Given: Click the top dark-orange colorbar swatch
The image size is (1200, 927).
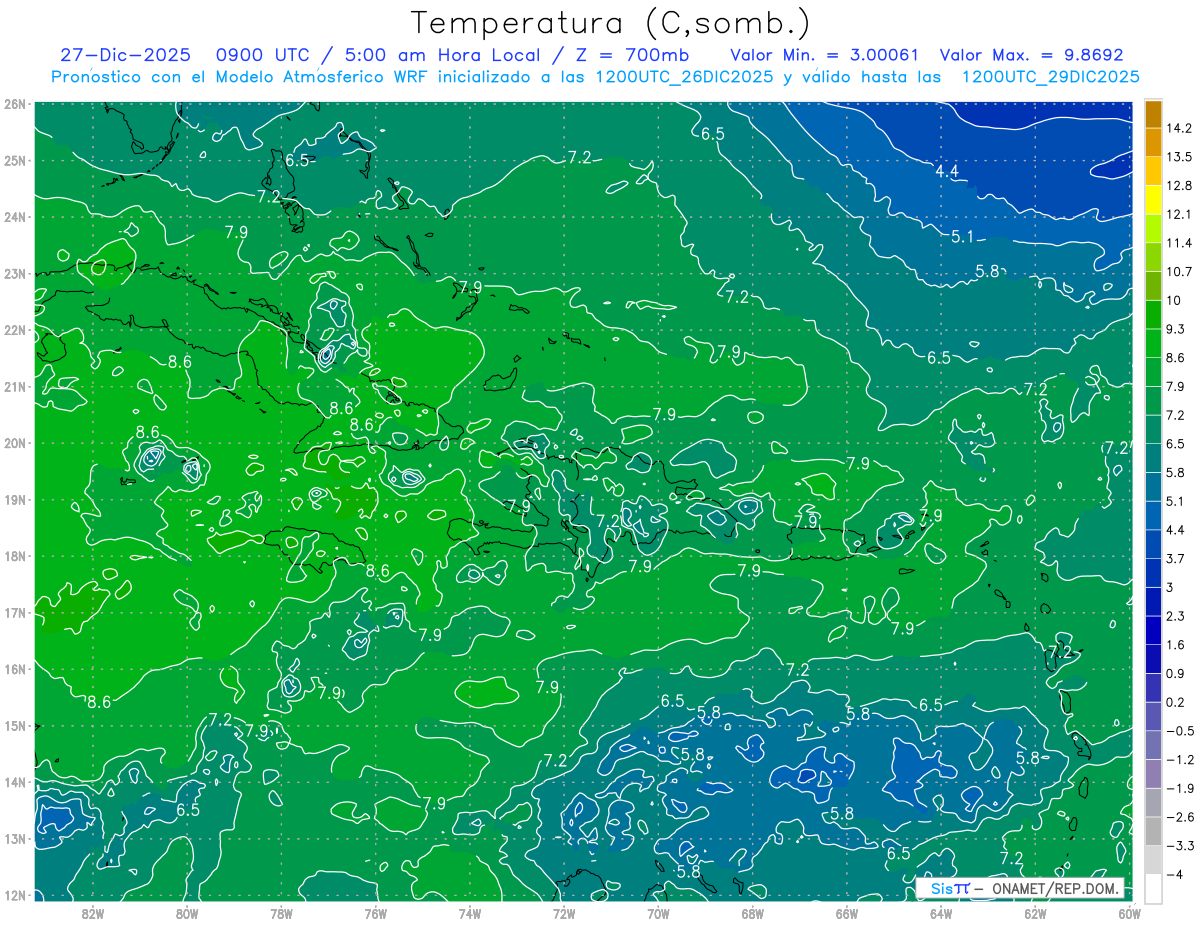Looking at the screenshot, I should coord(1154,114).
